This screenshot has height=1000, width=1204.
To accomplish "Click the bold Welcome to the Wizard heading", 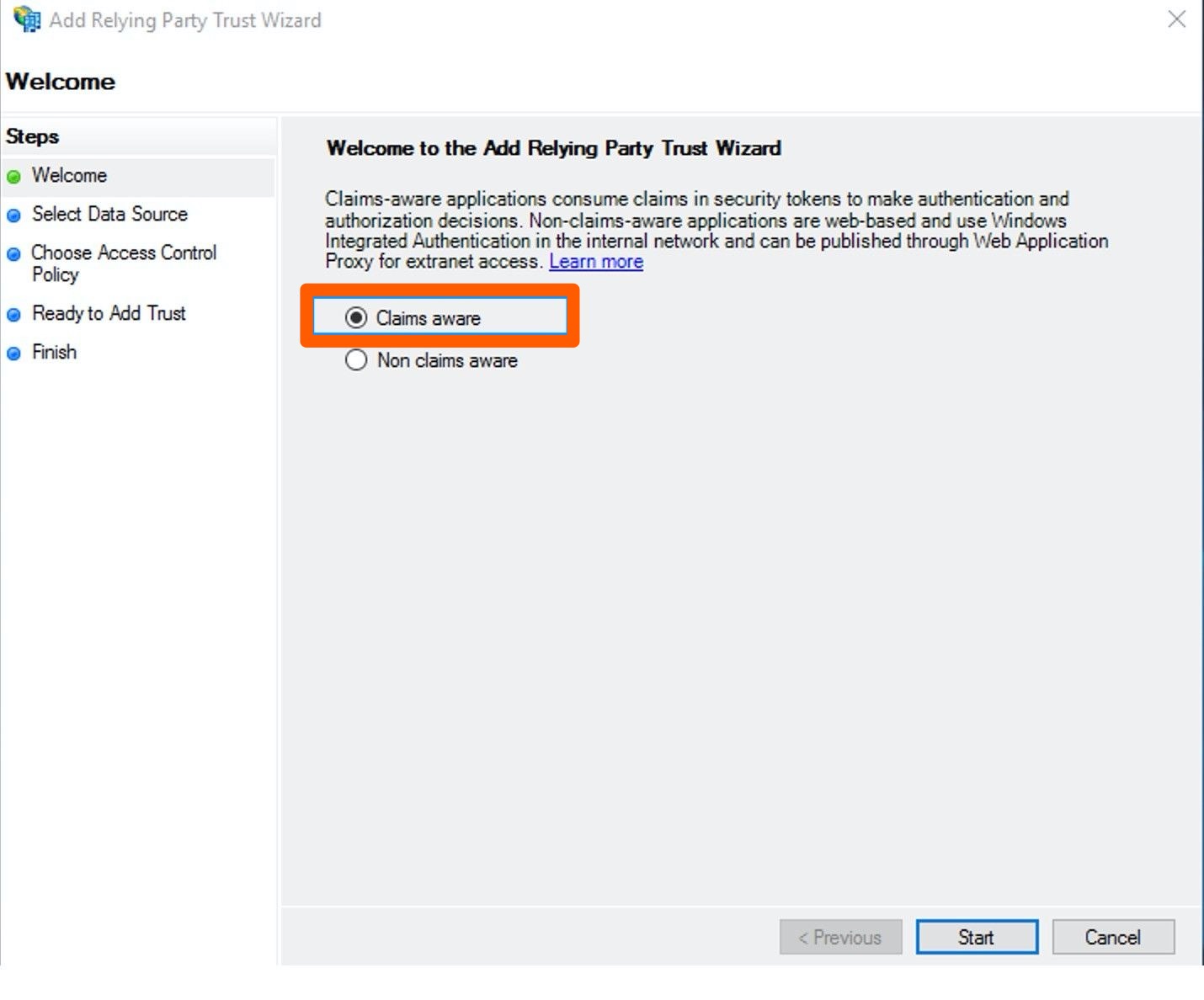I will [553, 148].
